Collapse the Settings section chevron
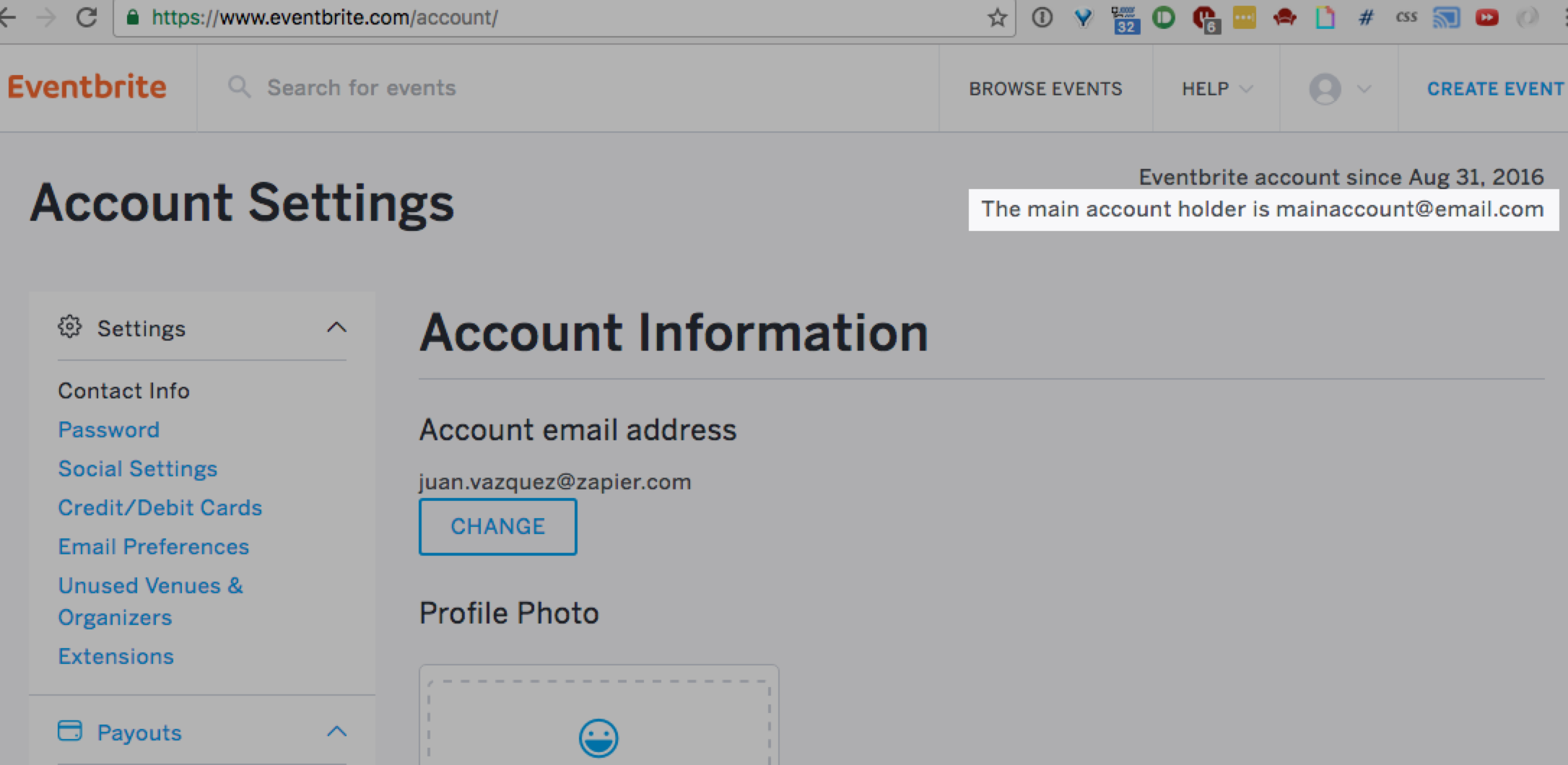The width and height of the screenshot is (1568, 765). pyautogui.click(x=336, y=328)
